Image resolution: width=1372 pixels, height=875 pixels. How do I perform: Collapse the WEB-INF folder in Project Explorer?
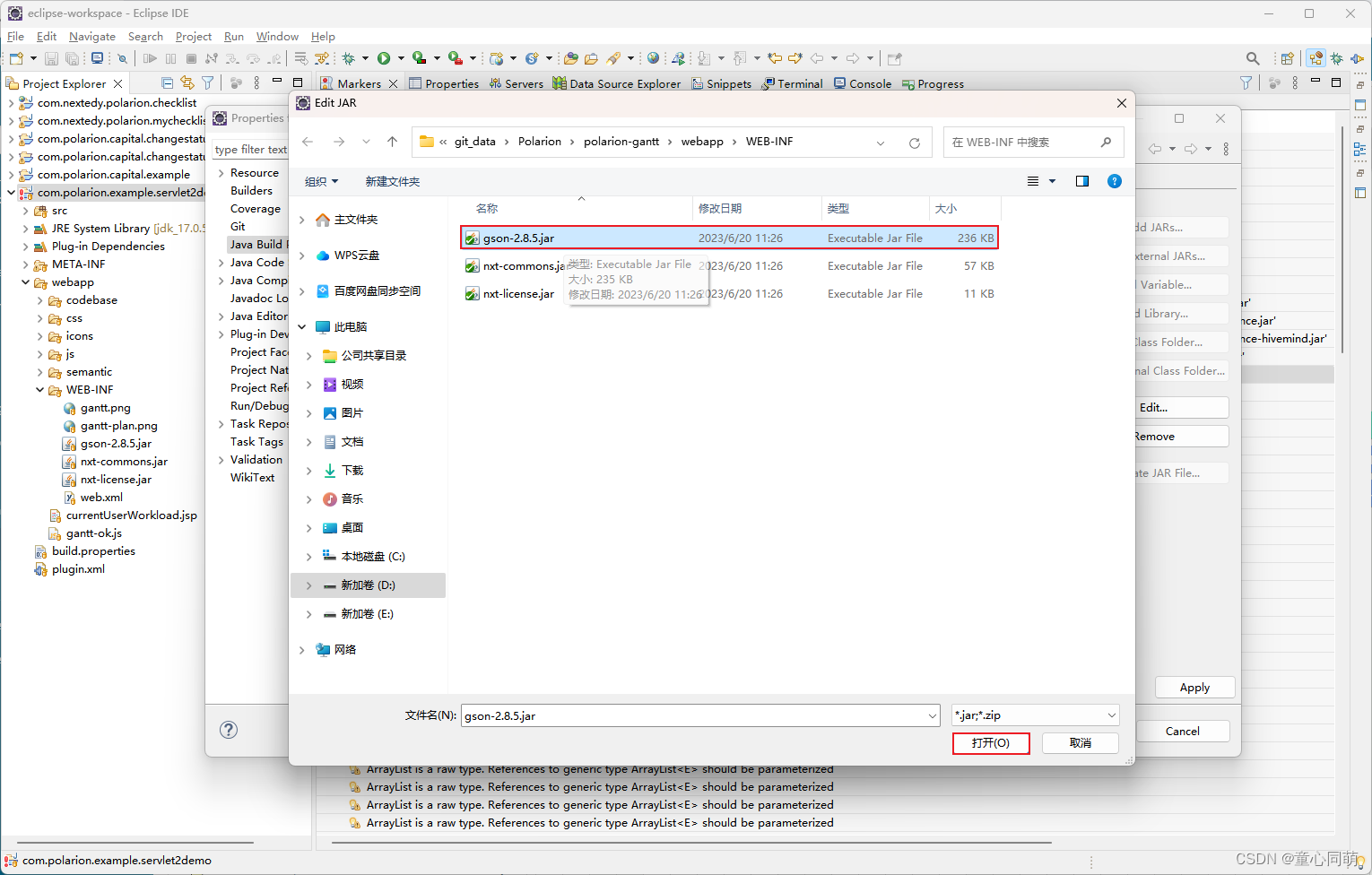tap(39, 389)
